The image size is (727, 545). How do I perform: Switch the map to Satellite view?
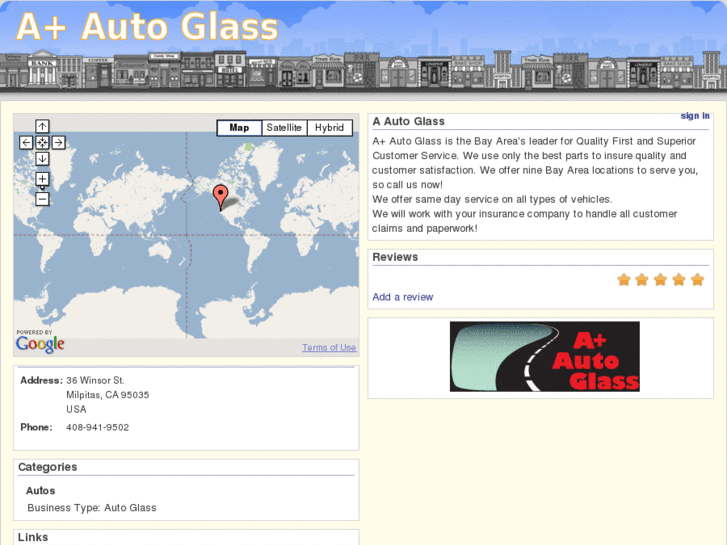(284, 128)
